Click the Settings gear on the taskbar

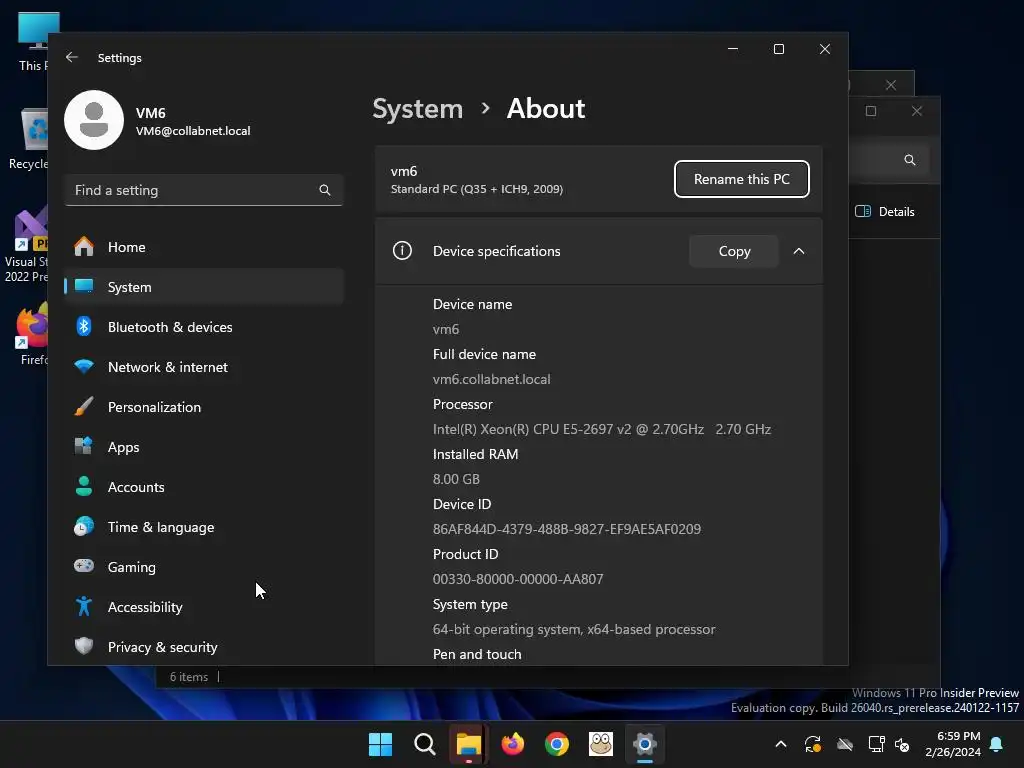point(645,744)
